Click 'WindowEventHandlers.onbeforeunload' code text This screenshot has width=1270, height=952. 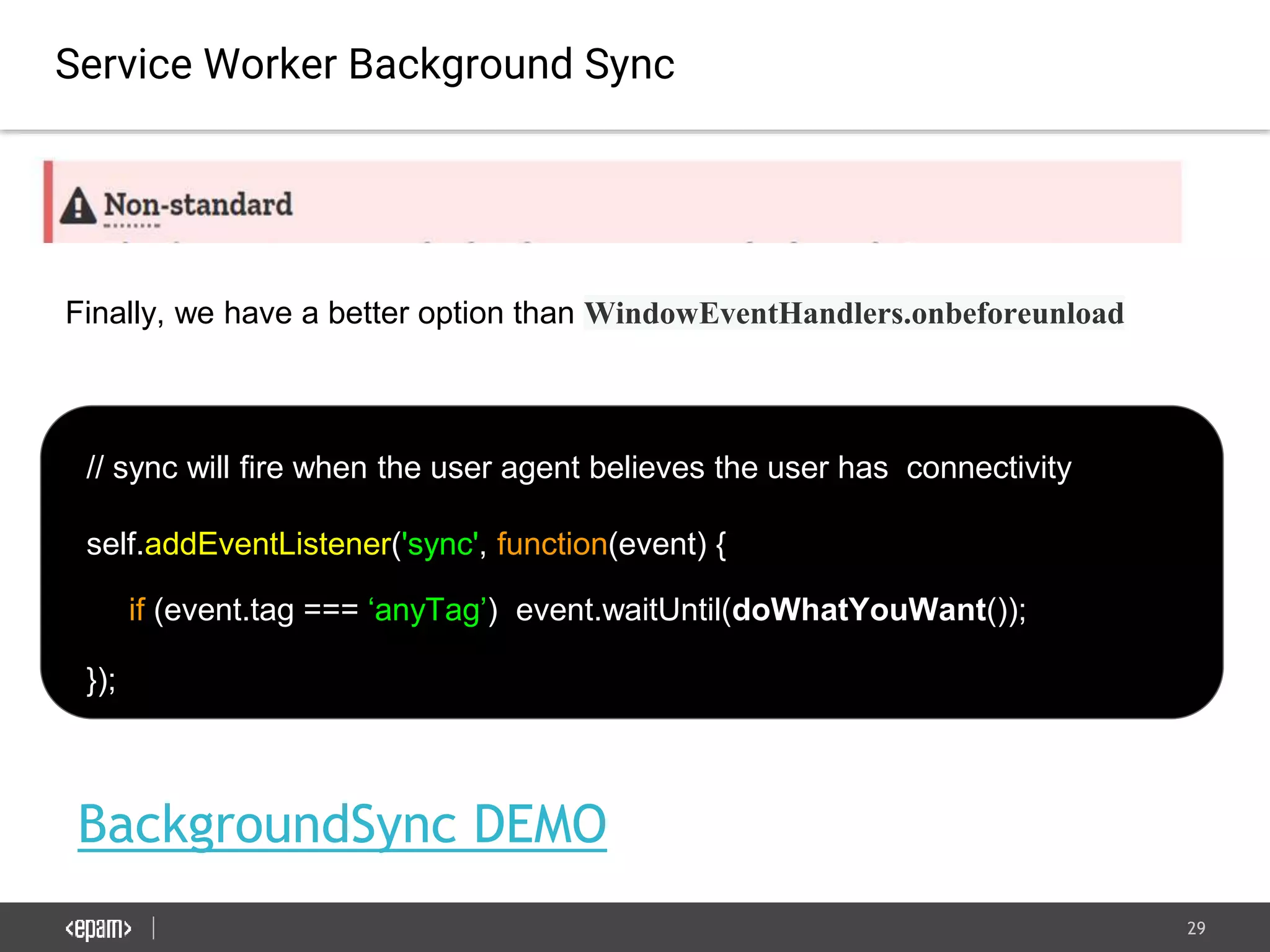pos(854,313)
